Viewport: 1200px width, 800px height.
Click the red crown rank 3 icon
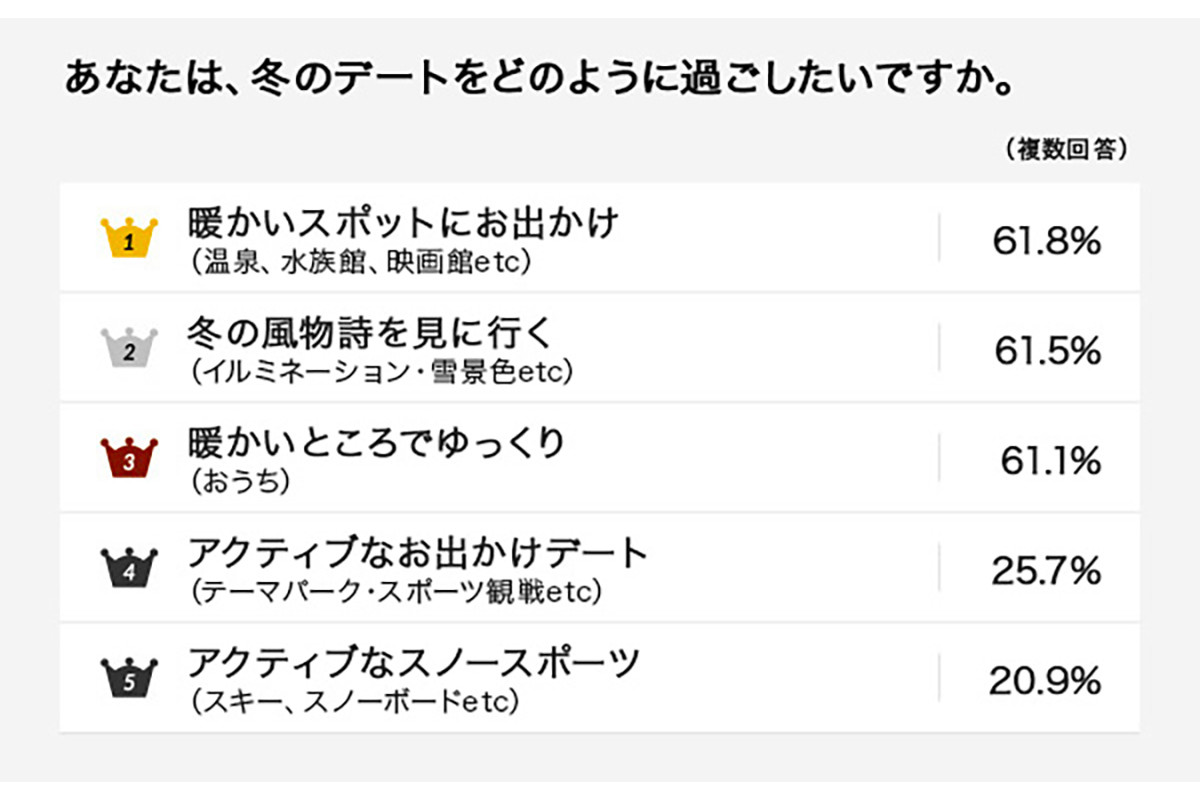point(131,457)
